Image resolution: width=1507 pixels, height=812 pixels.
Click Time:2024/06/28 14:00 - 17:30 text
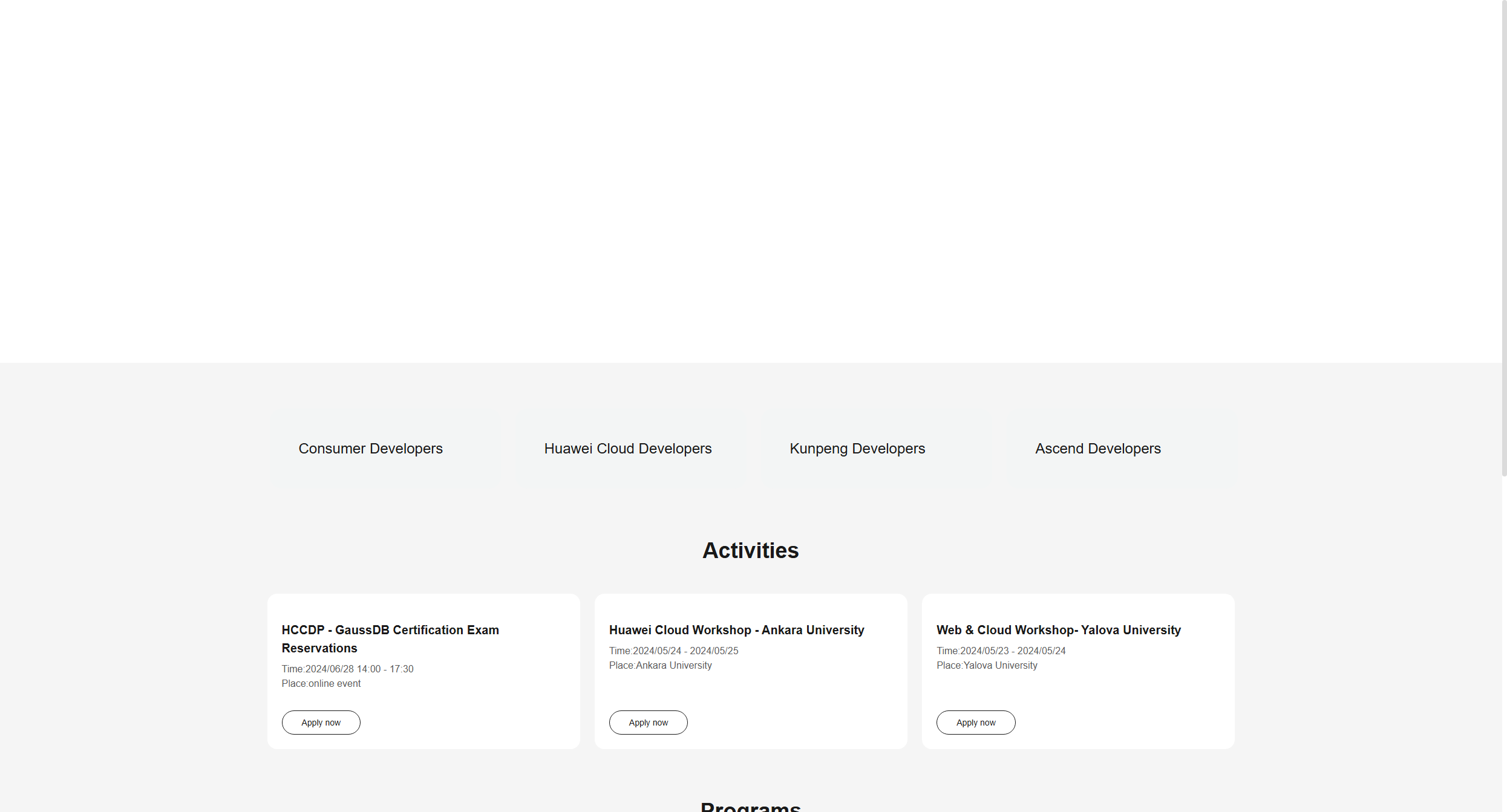[348, 669]
